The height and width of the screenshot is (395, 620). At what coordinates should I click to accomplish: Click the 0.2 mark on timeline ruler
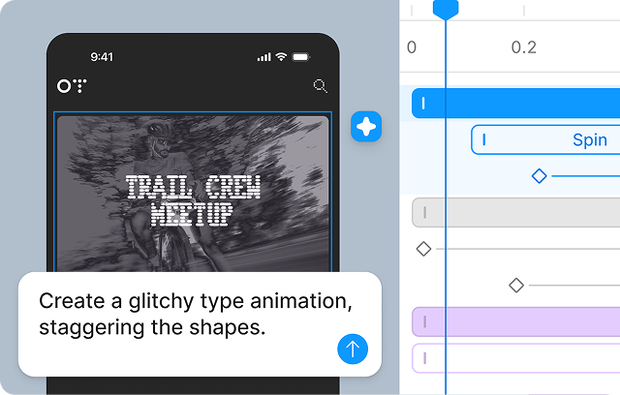524,47
